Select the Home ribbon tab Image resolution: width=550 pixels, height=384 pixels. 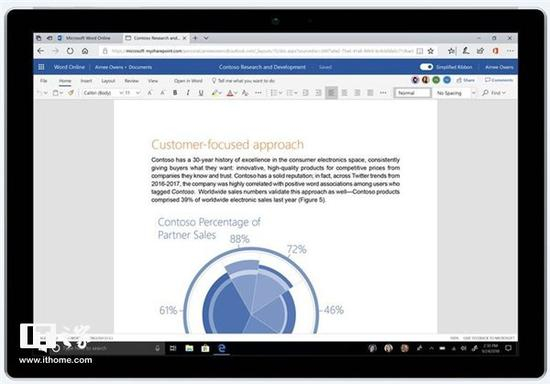(65, 81)
